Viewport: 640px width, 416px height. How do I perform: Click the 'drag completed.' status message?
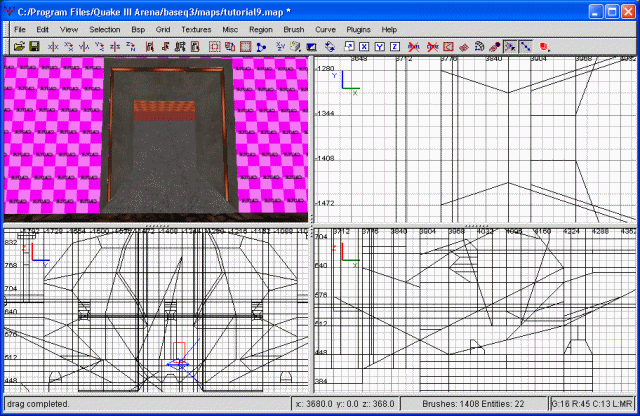click(38, 404)
